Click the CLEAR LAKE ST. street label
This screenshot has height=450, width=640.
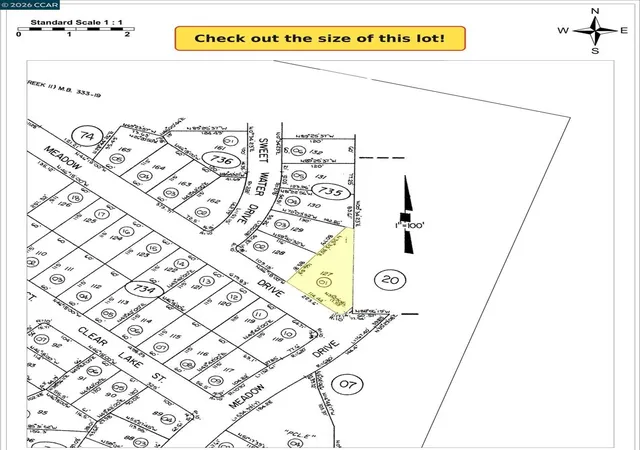tap(121, 354)
